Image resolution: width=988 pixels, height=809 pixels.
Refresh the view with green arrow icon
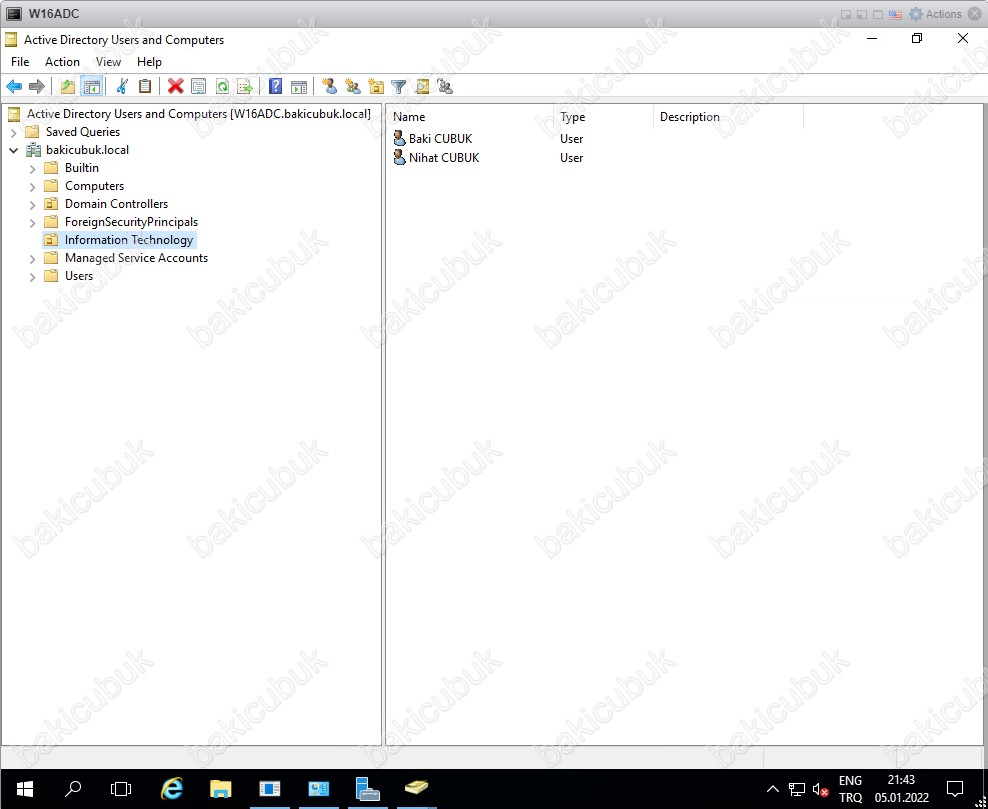222,86
